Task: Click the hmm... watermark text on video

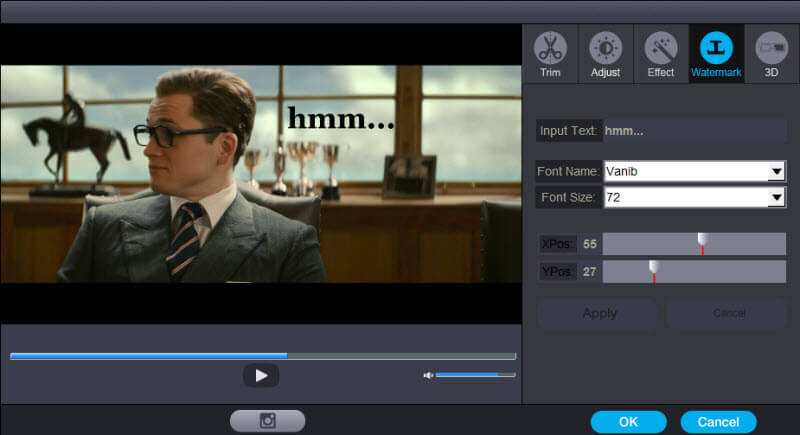Action: coord(341,118)
